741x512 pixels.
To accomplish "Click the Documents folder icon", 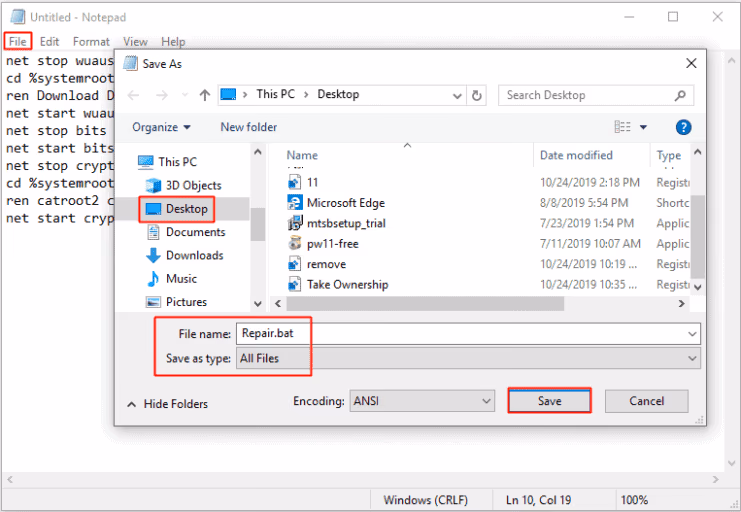I will click(153, 232).
